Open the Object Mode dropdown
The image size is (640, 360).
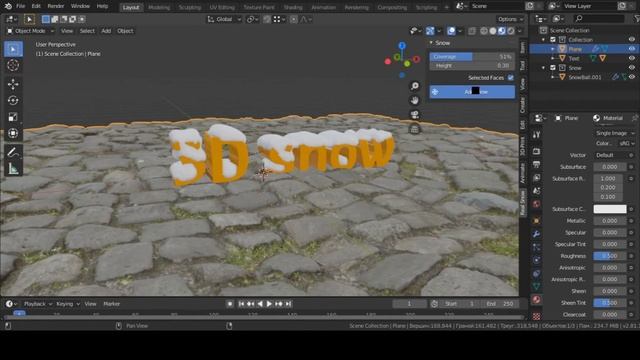pos(30,31)
